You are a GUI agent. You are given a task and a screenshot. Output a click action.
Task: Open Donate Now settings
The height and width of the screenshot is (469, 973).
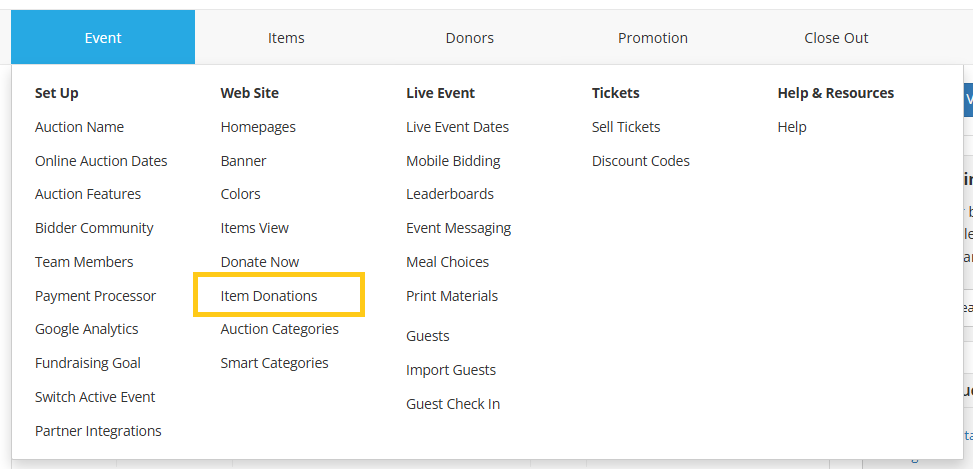pyautogui.click(x=260, y=262)
